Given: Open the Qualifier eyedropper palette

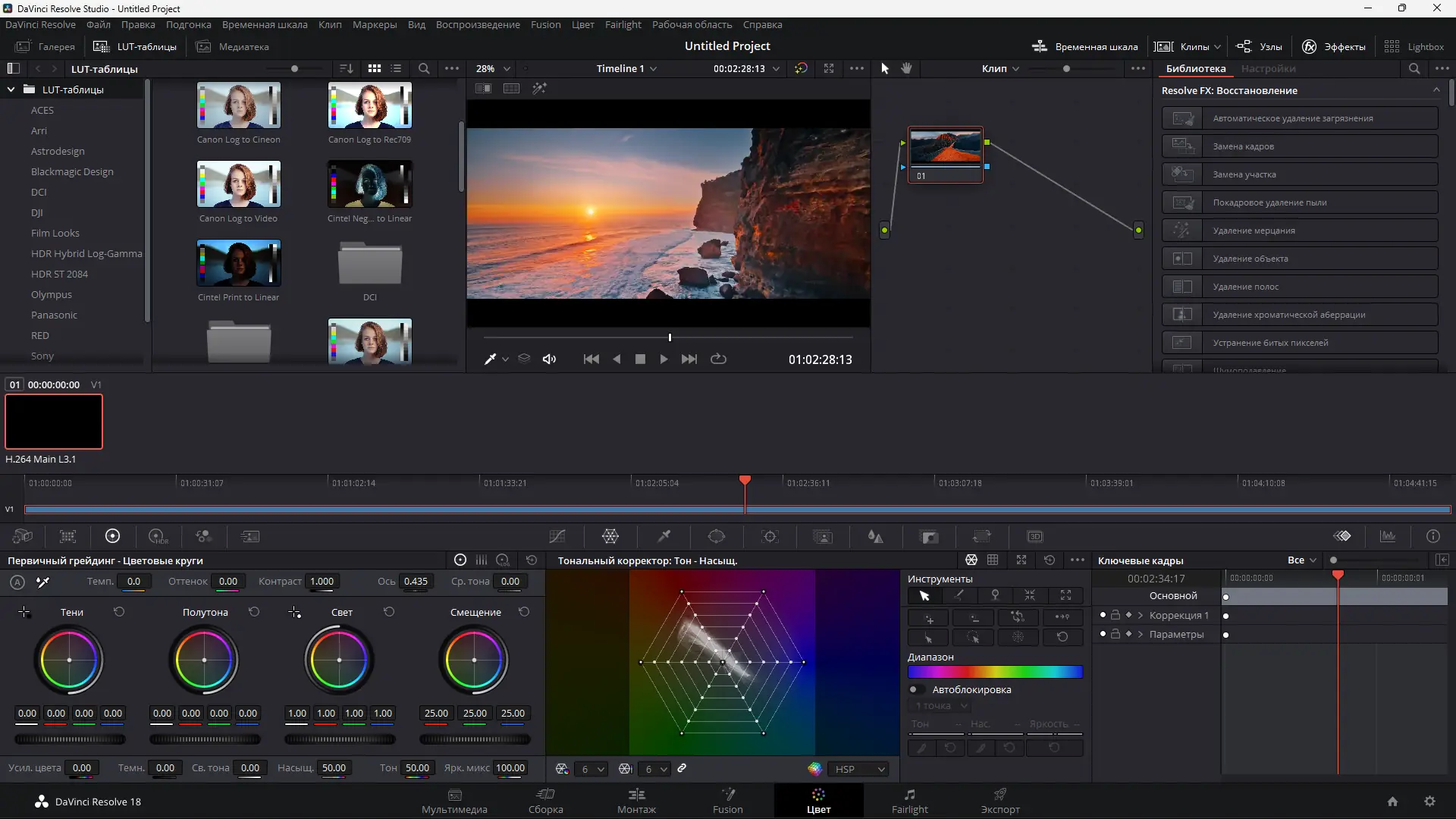Looking at the screenshot, I should pyautogui.click(x=664, y=537).
